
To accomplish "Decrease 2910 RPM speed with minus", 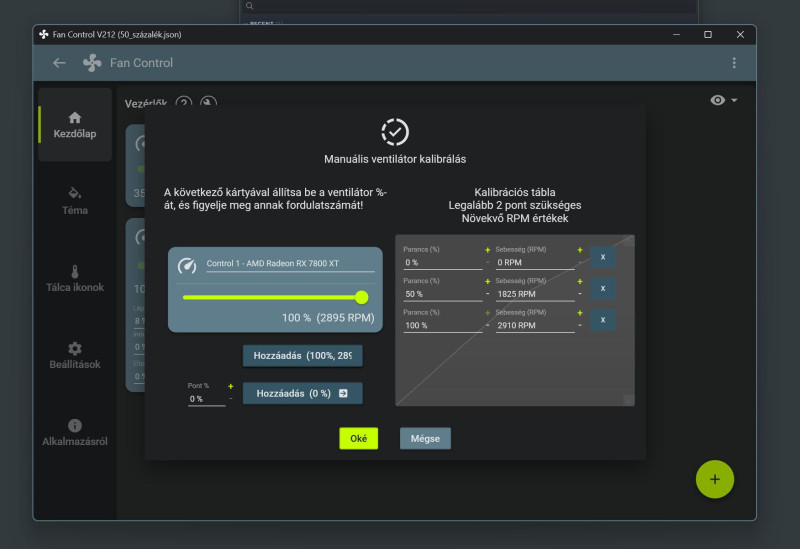I will coord(580,326).
